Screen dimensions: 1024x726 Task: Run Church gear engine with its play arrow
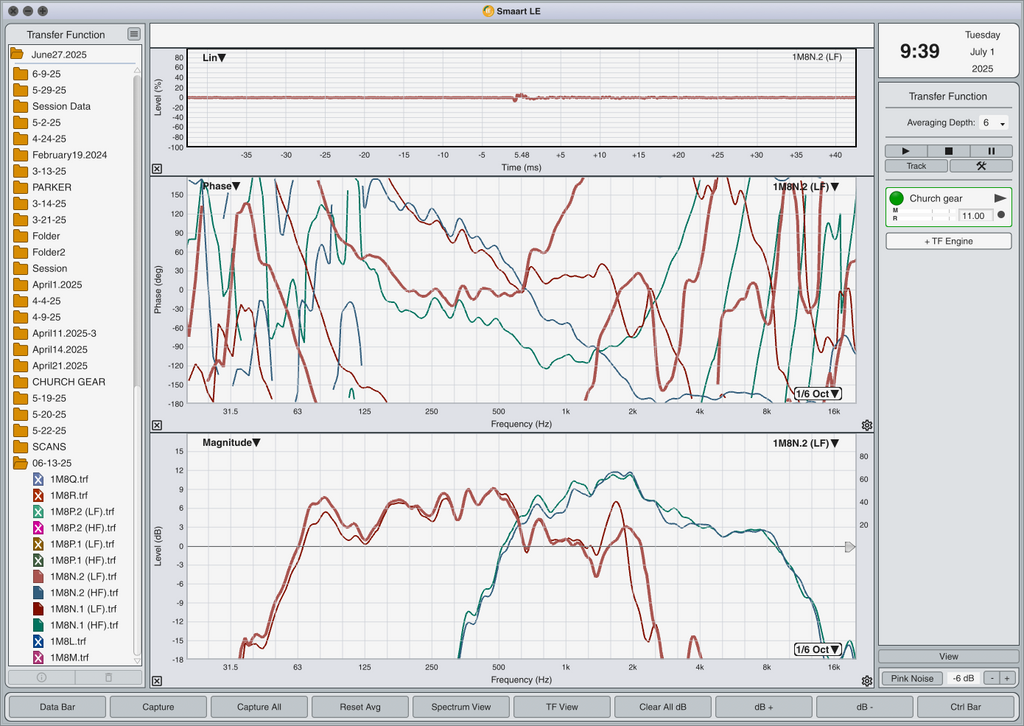pos(1000,198)
